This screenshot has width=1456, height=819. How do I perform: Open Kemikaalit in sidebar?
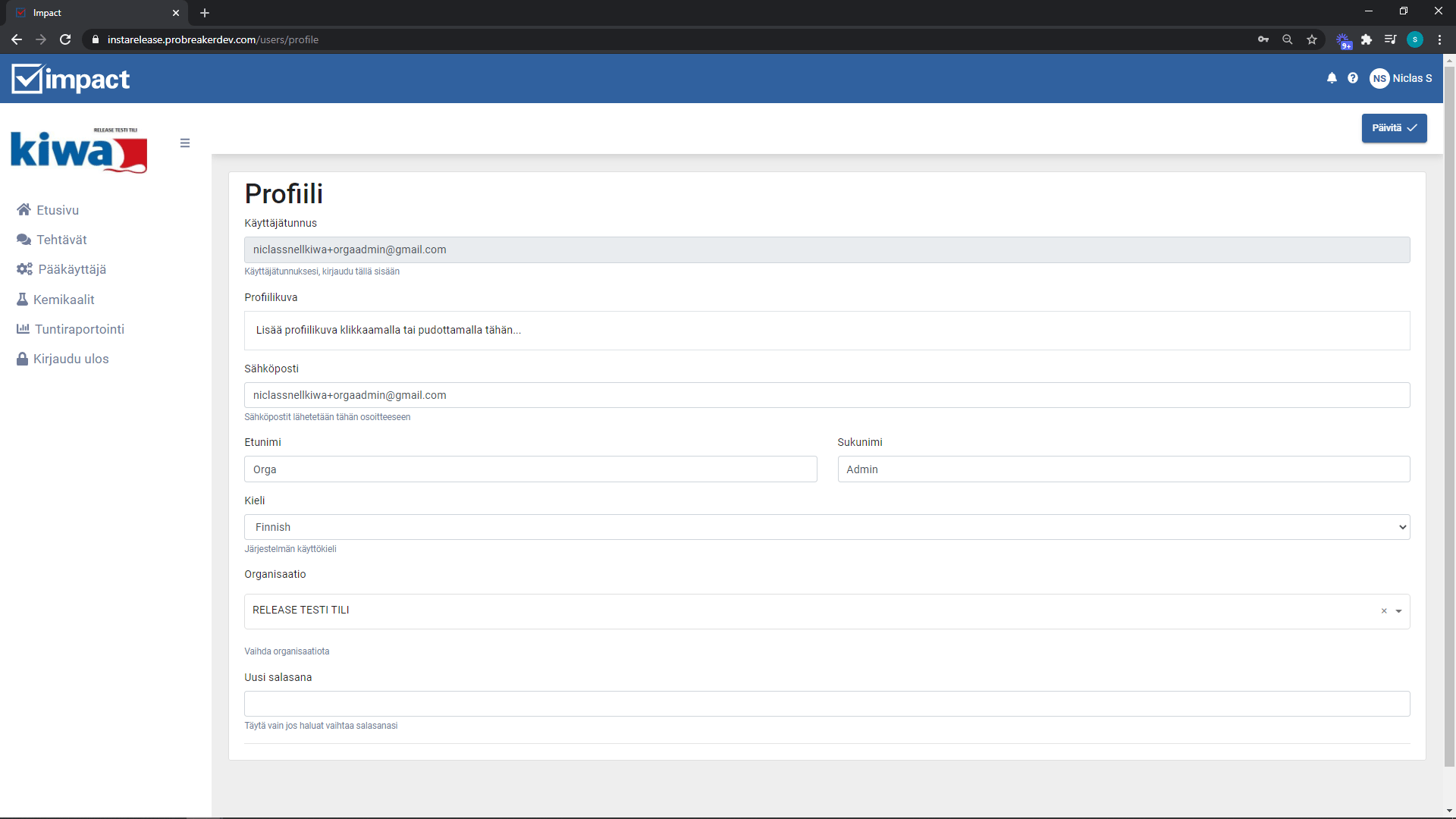[x=63, y=300]
